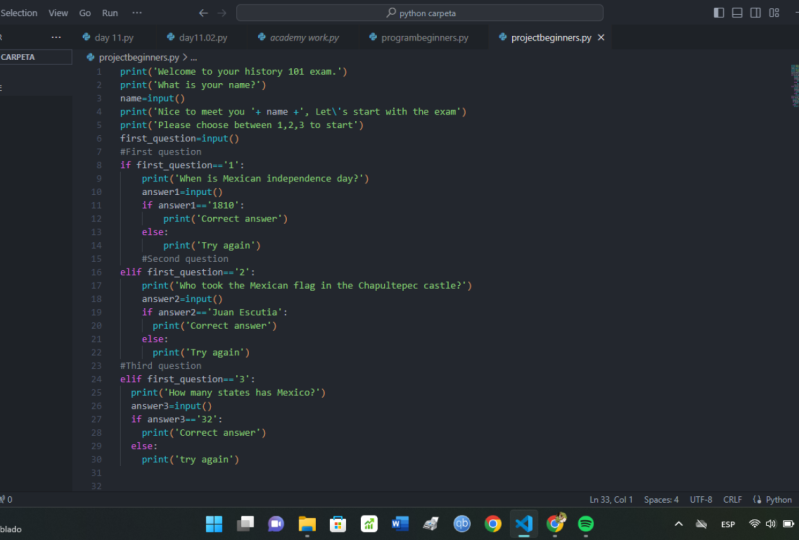Viewport: 799px width, 540px height.
Task: Open the Go menu
Action: click(x=85, y=13)
